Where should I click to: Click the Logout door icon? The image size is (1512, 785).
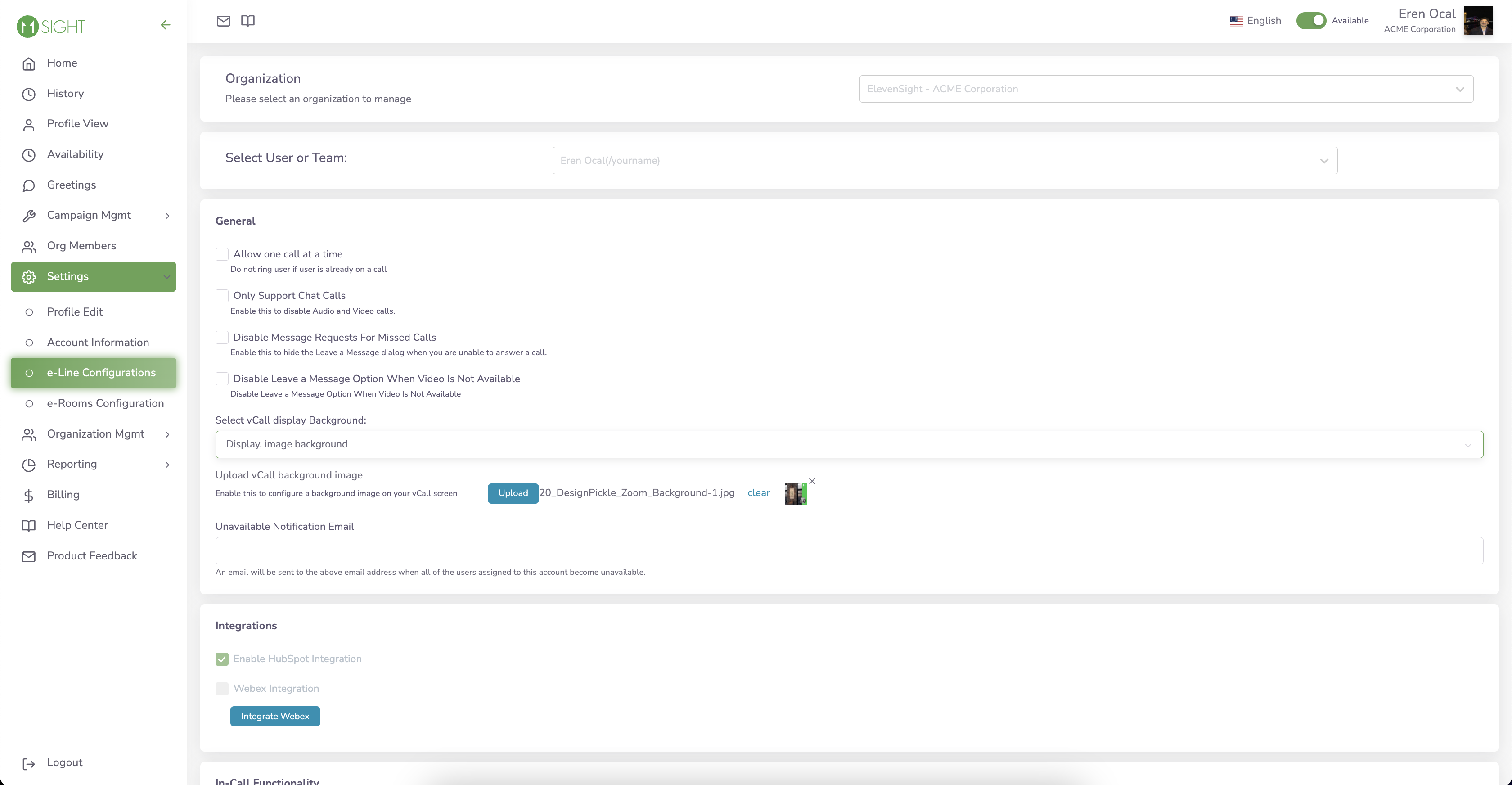click(x=29, y=763)
